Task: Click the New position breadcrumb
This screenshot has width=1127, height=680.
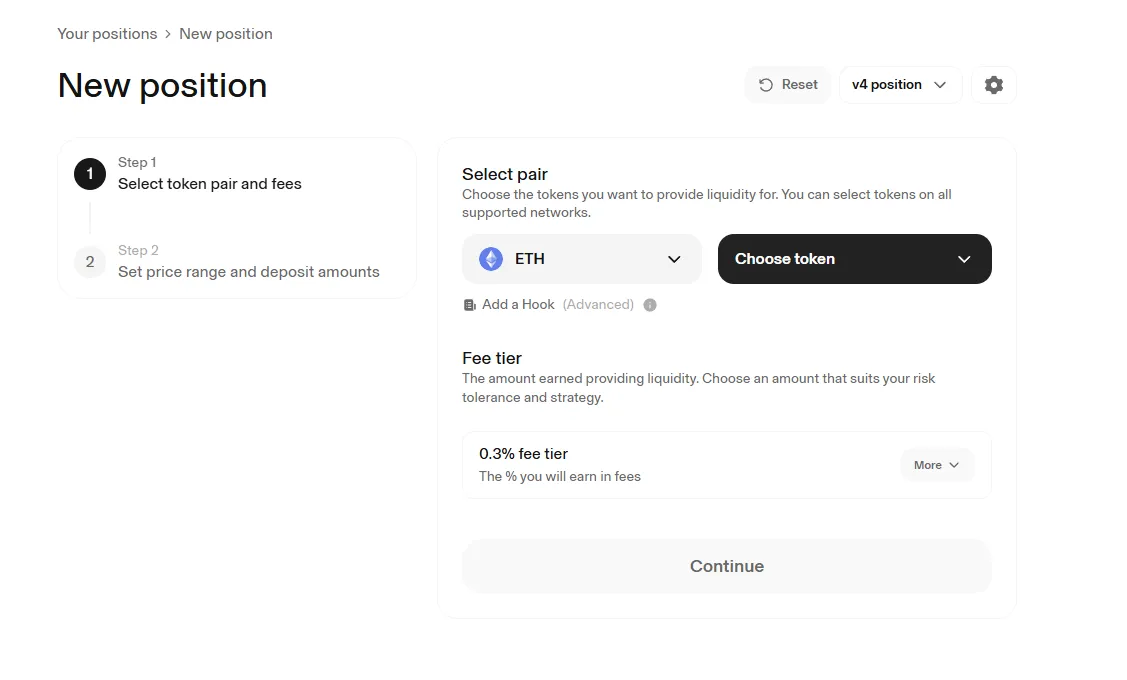Action: pyautogui.click(x=226, y=34)
